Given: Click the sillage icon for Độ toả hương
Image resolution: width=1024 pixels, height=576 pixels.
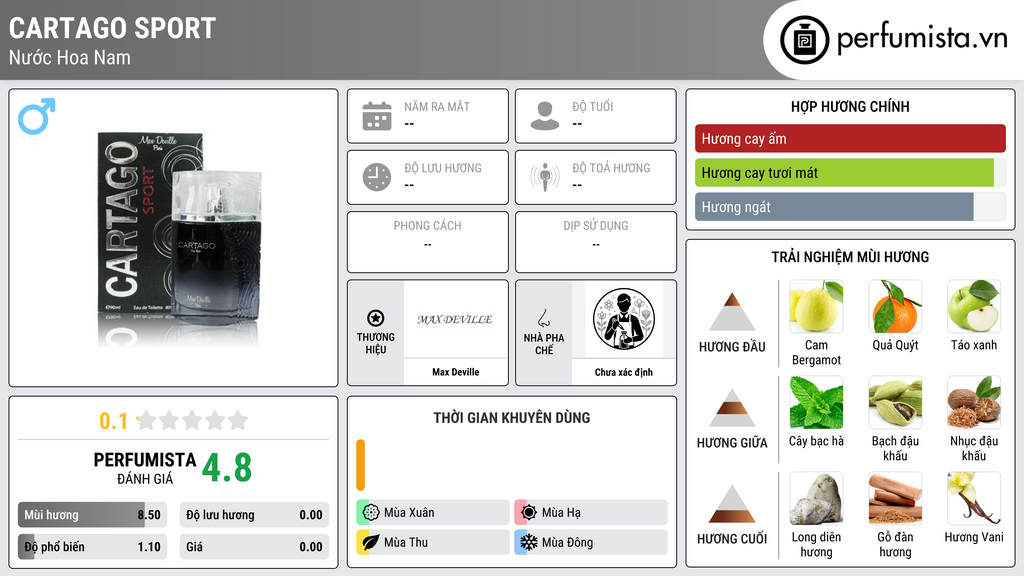Looking at the screenshot, I should tap(545, 177).
